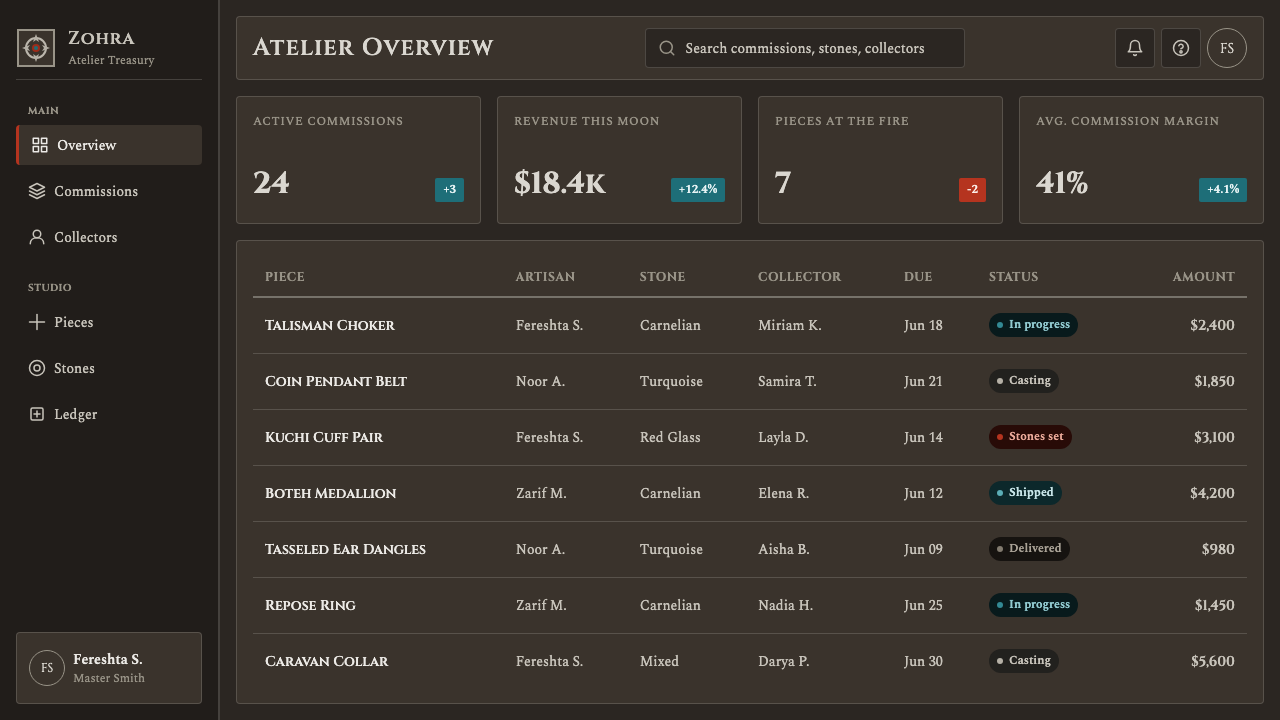
Task: Click the $5,600 amount cell
Action: [x=1213, y=661]
